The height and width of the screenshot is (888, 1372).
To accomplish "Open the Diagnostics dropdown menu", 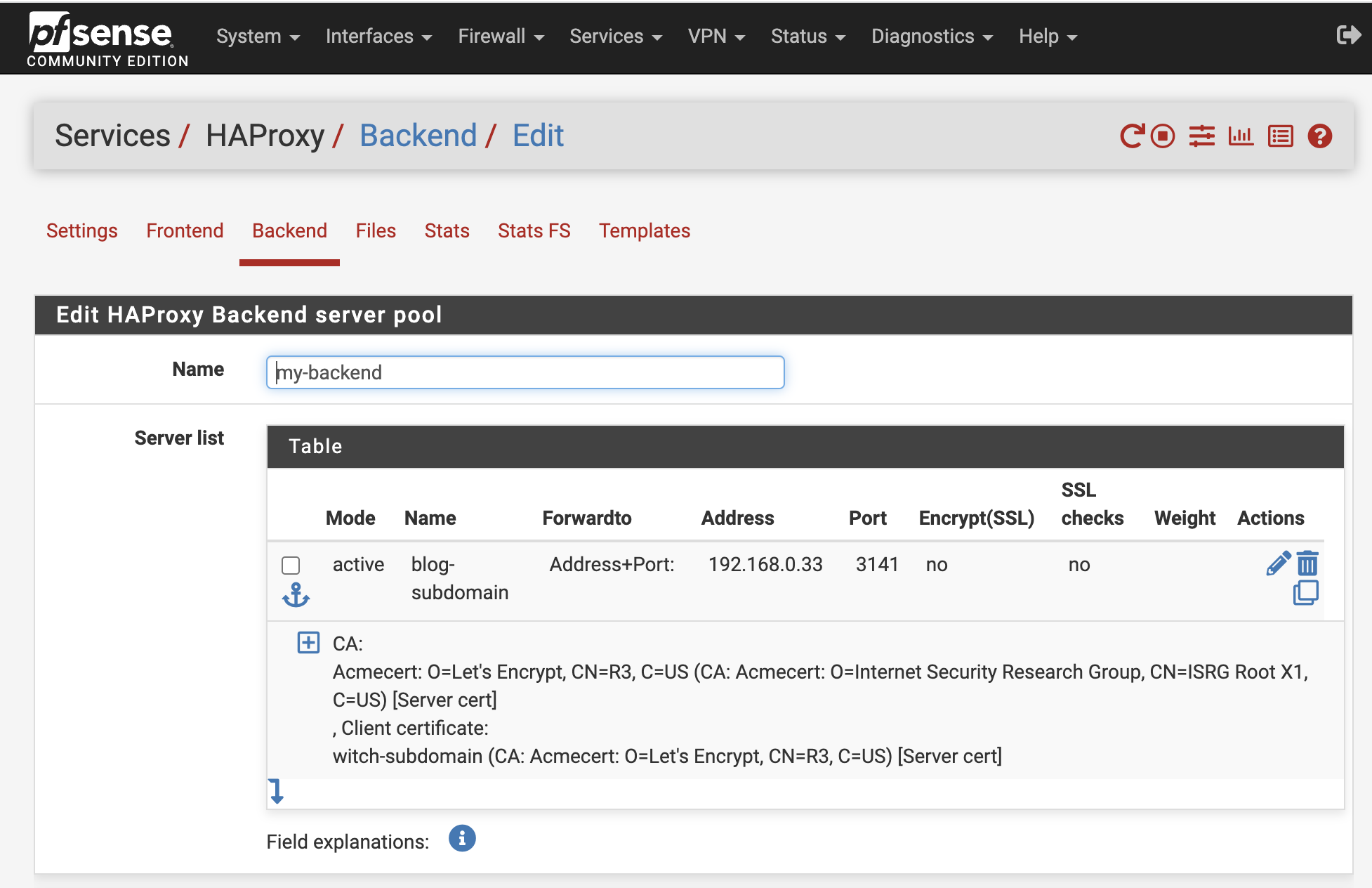I will point(931,37).
